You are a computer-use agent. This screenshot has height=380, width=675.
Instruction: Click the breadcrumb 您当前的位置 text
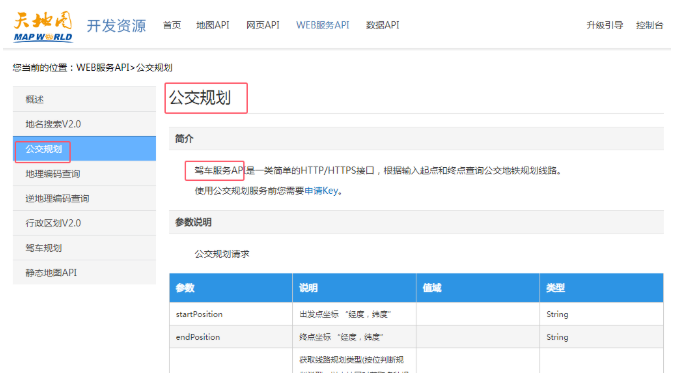[x=40, y=68]
